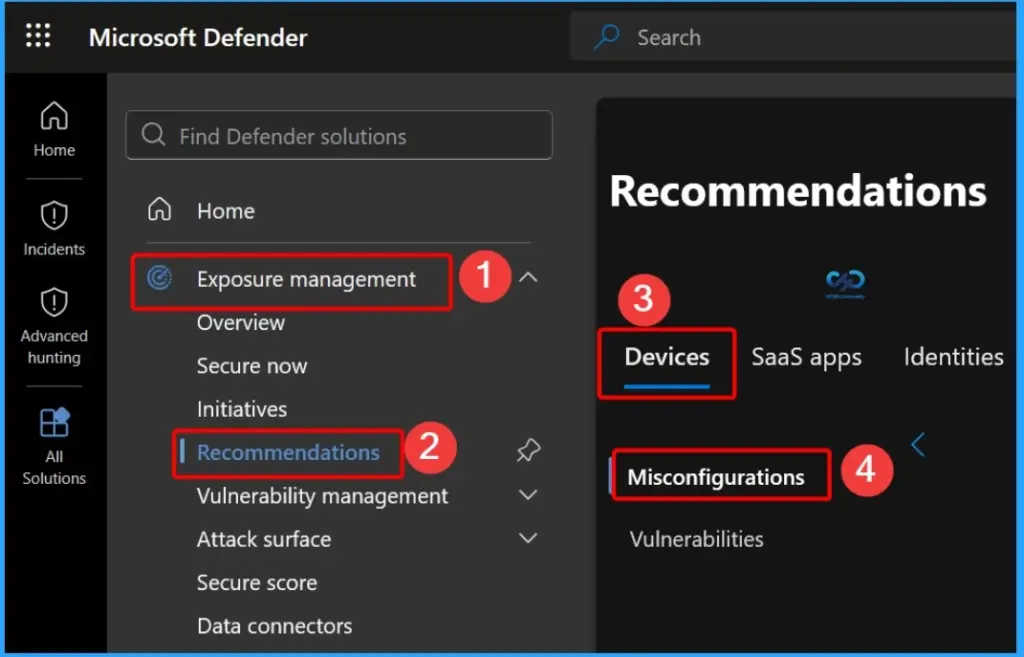Open the Secure score page

(256, 582)
